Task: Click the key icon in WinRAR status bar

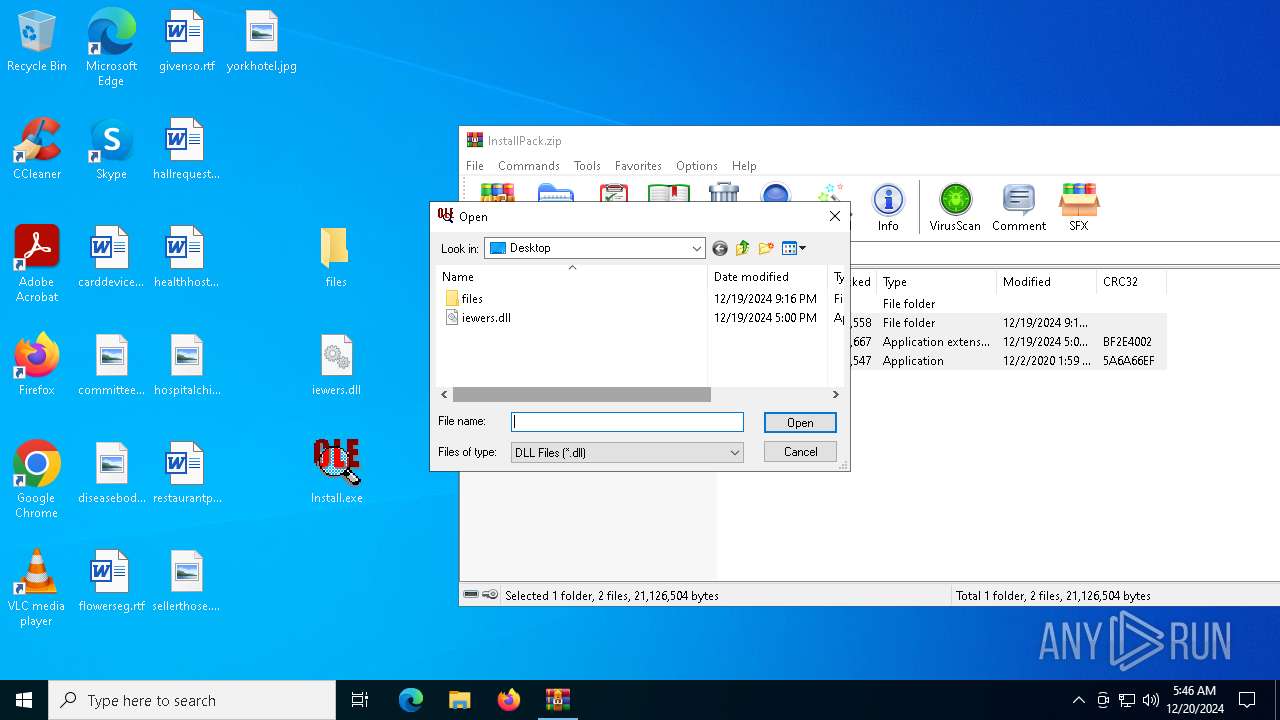Action: tap(490, 595)
